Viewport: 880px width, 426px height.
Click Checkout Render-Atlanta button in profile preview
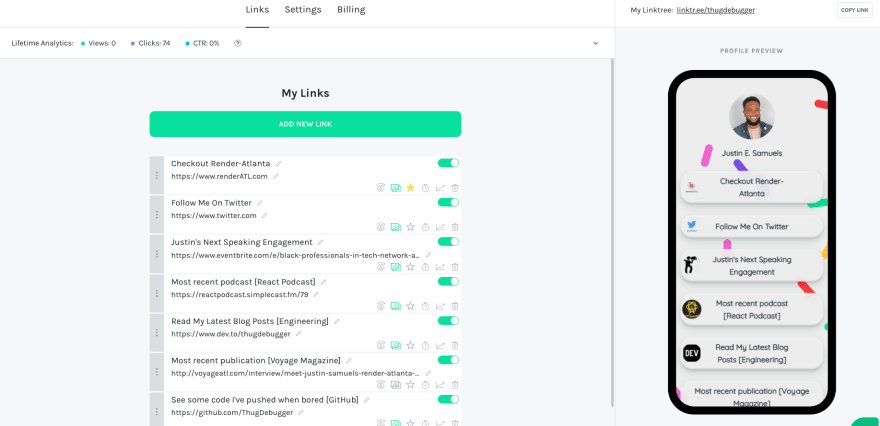tap(751, 187)
